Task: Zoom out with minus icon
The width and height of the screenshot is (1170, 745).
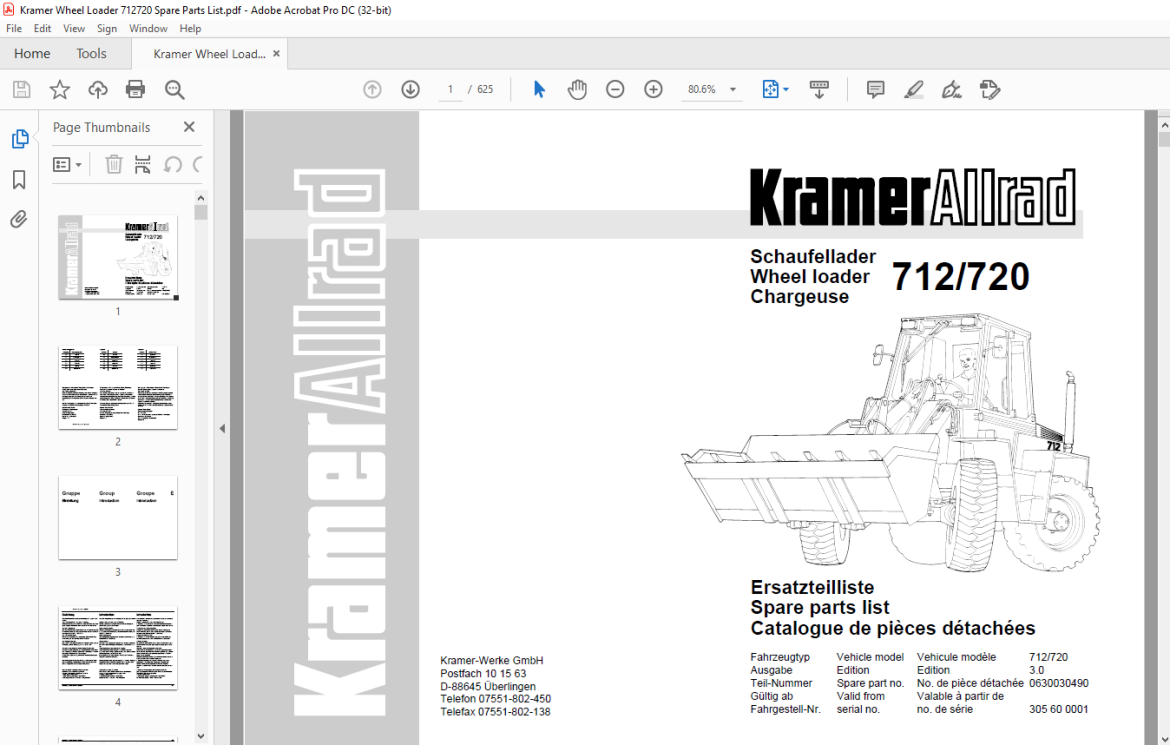Action: tap(615, 90)
